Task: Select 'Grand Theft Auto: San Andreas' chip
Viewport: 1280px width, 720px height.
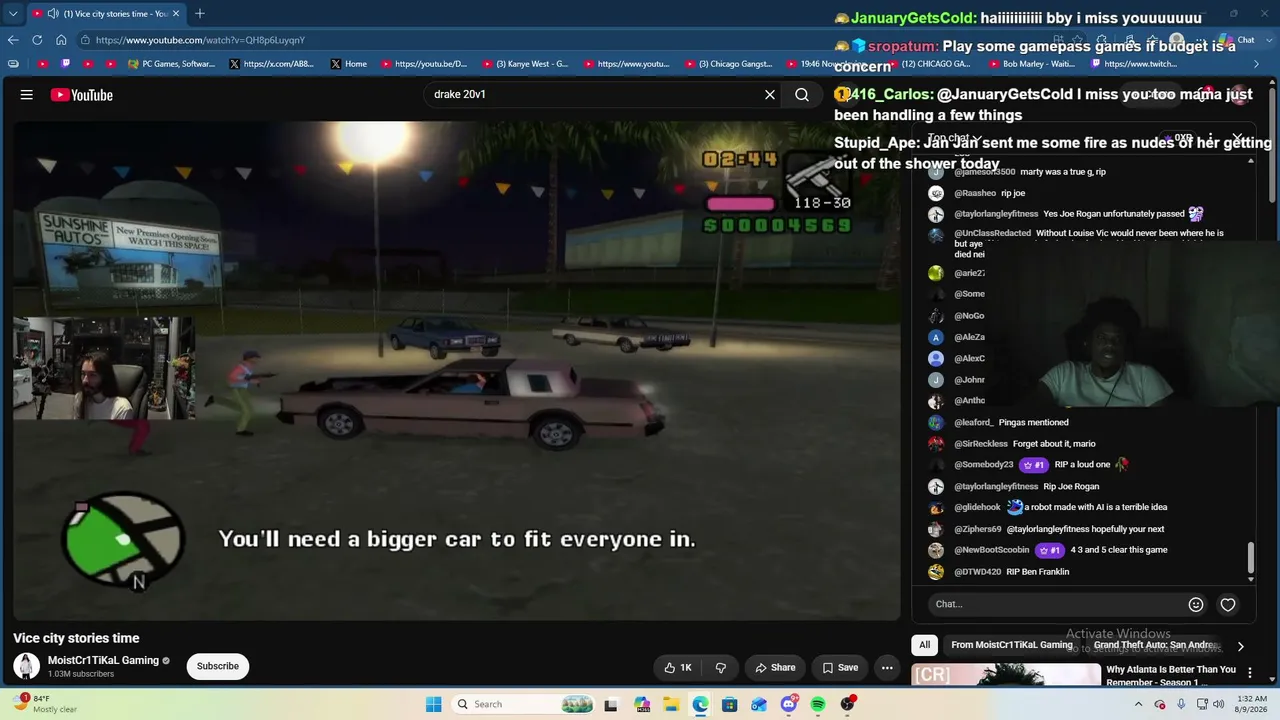Action: 1154,645
